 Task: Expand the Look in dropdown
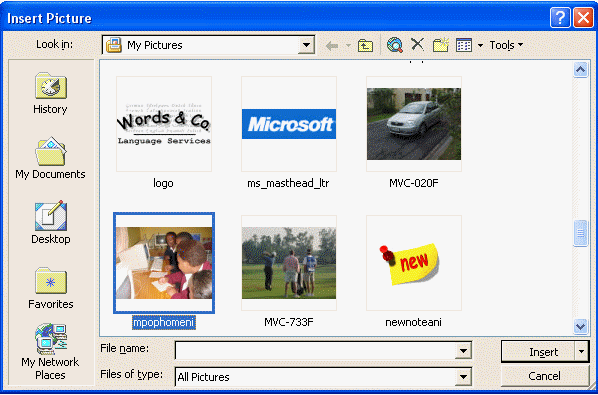(x=306, y=45)
